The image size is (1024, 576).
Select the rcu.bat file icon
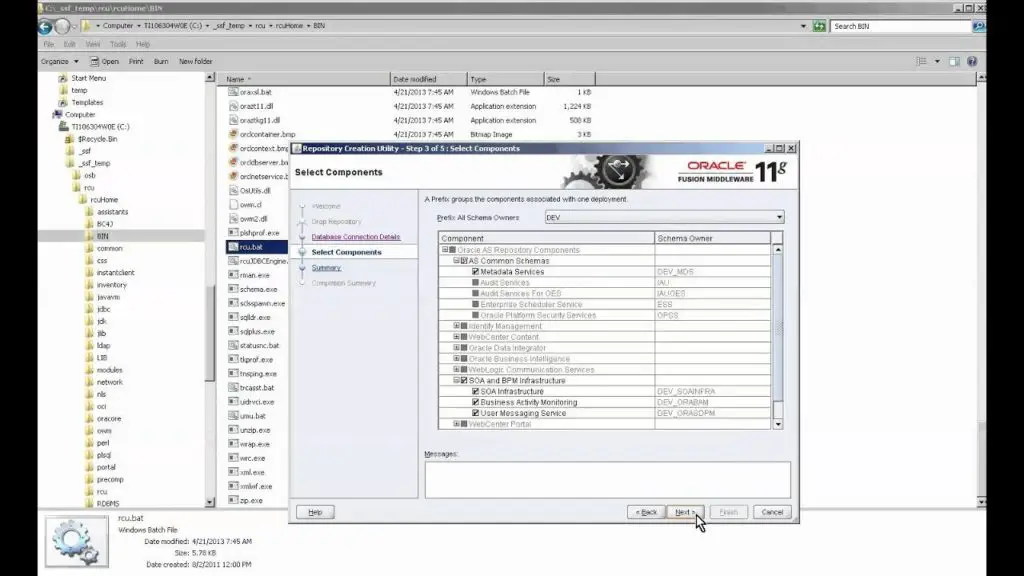(x=233, y=247)
